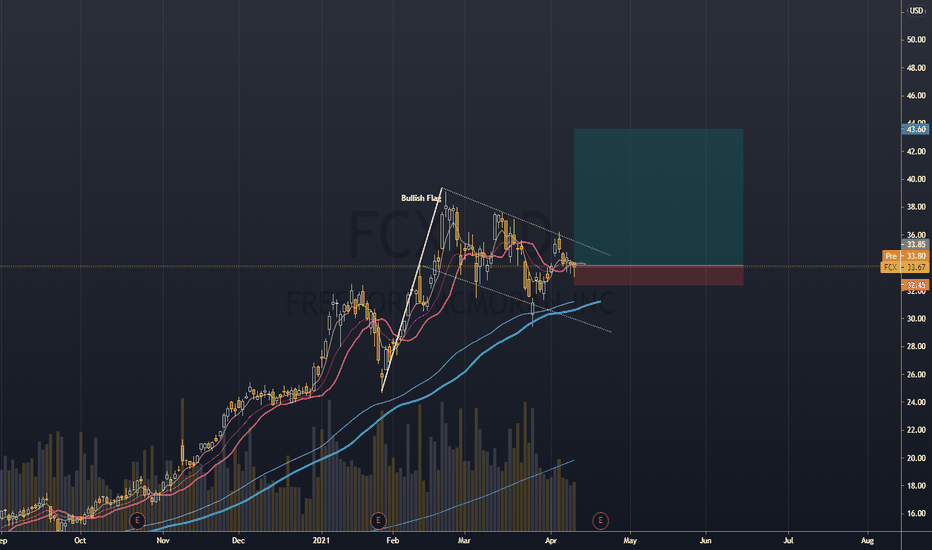Screen dimensions: 932x550
Task: Click the 38.00 price axis label
Action: (x=916, y=207)
